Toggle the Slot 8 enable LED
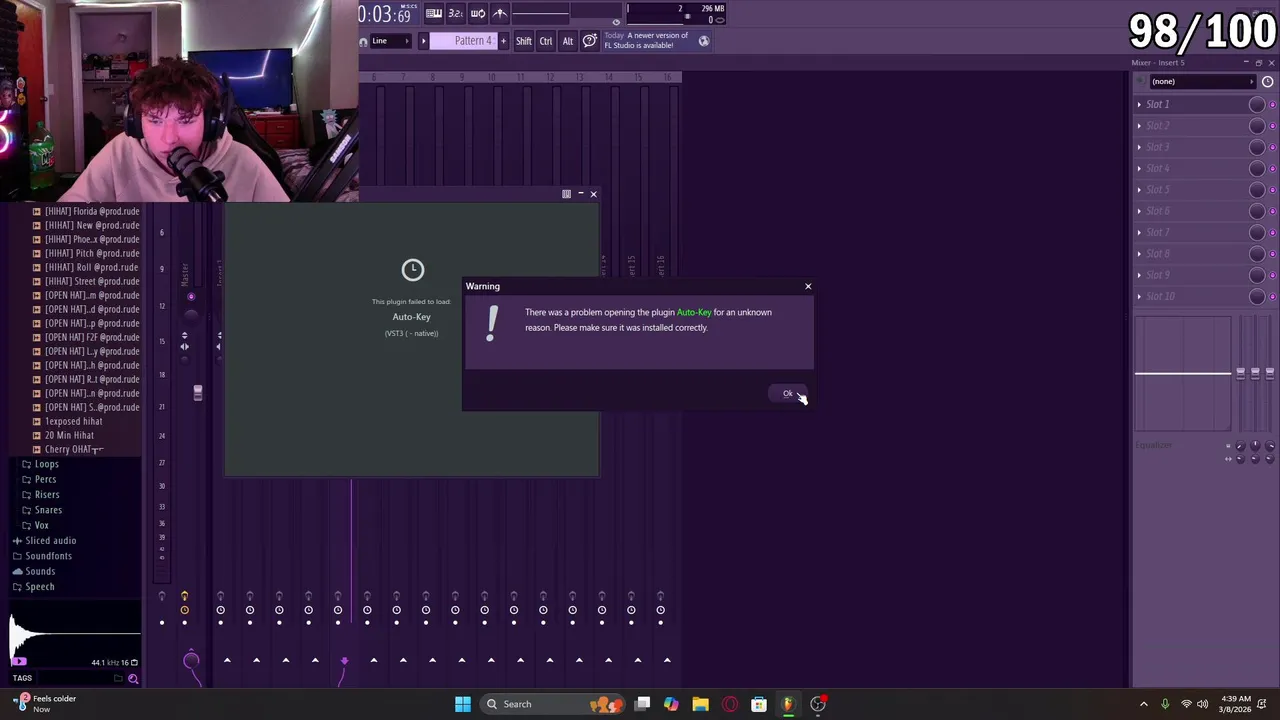Viewport: 1280px width, 720px height. 1272,253
